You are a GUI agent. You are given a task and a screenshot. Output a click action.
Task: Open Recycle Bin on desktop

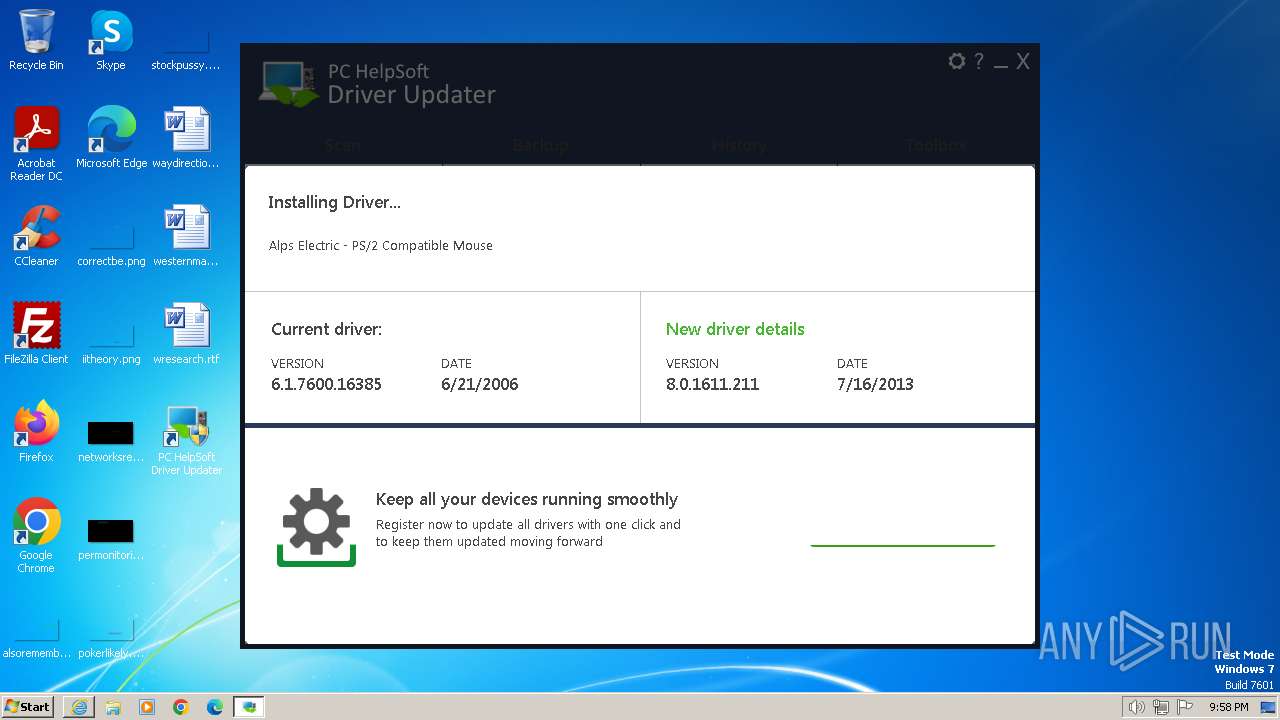click(36, 40)
